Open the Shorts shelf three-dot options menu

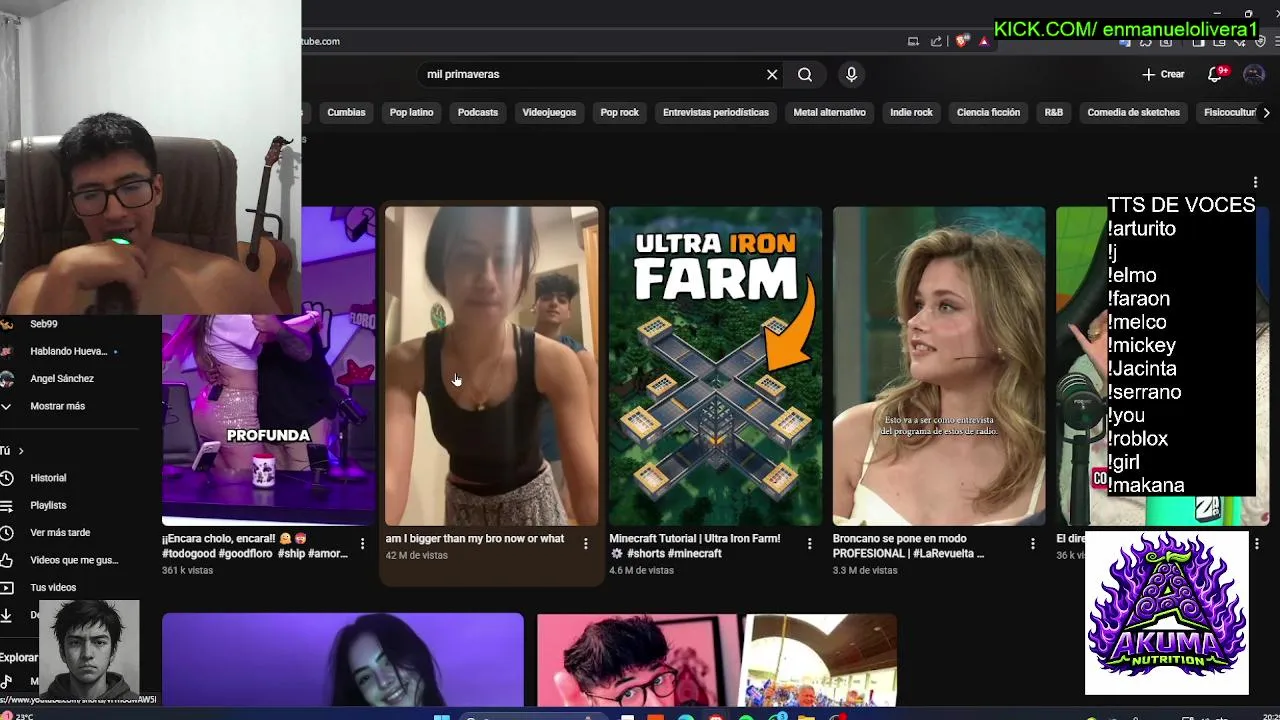pos(1255,182)
